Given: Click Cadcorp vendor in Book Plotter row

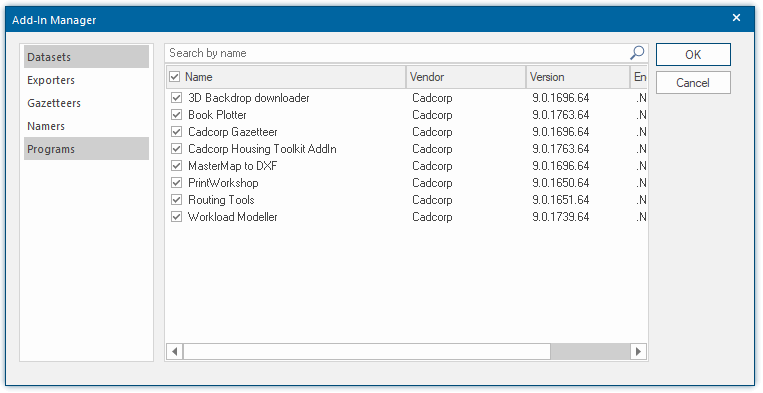Looking at the screenshot, I should pyautogui.click(x=432, y=115).
